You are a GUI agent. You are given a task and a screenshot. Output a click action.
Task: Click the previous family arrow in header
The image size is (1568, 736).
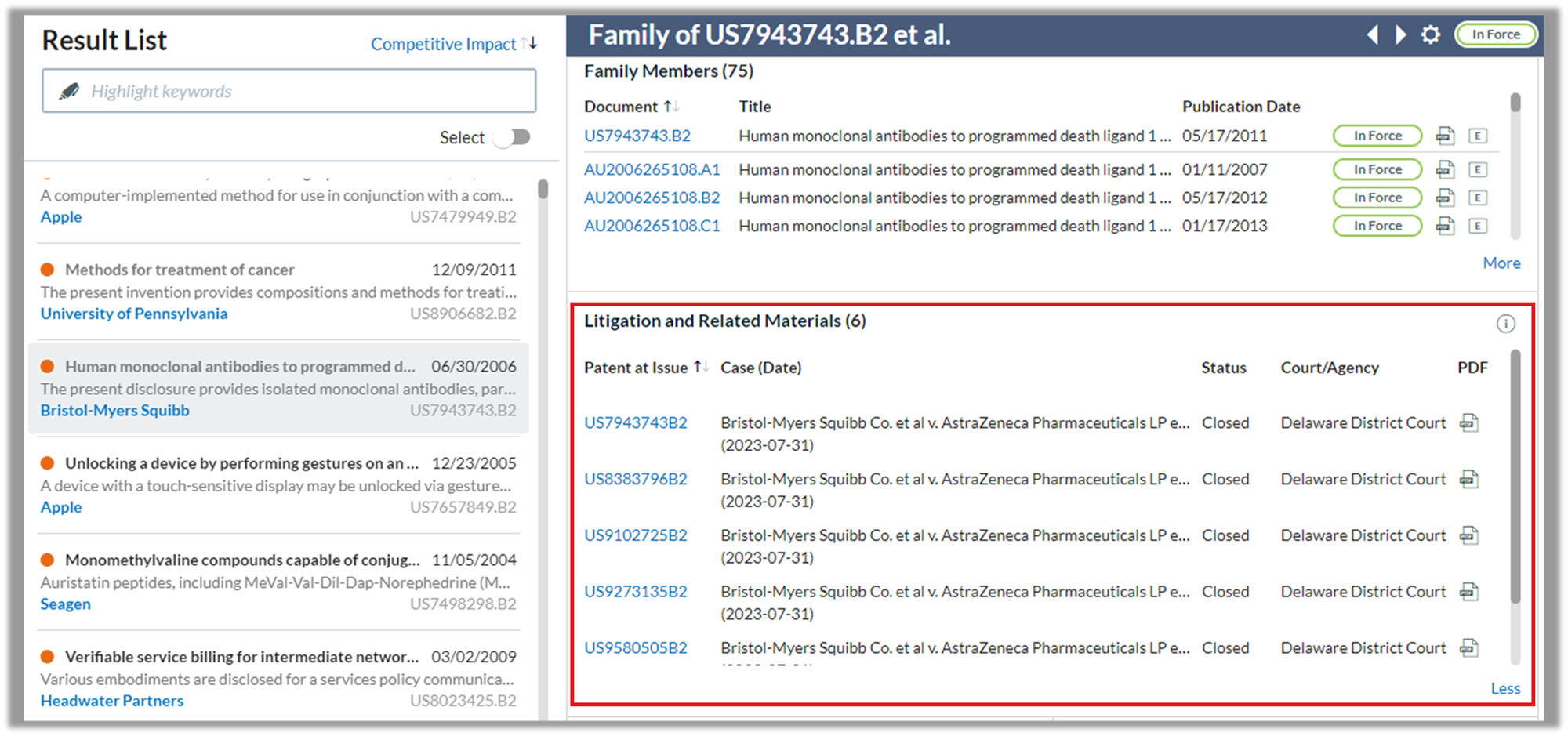click(x=1373, y=34)
